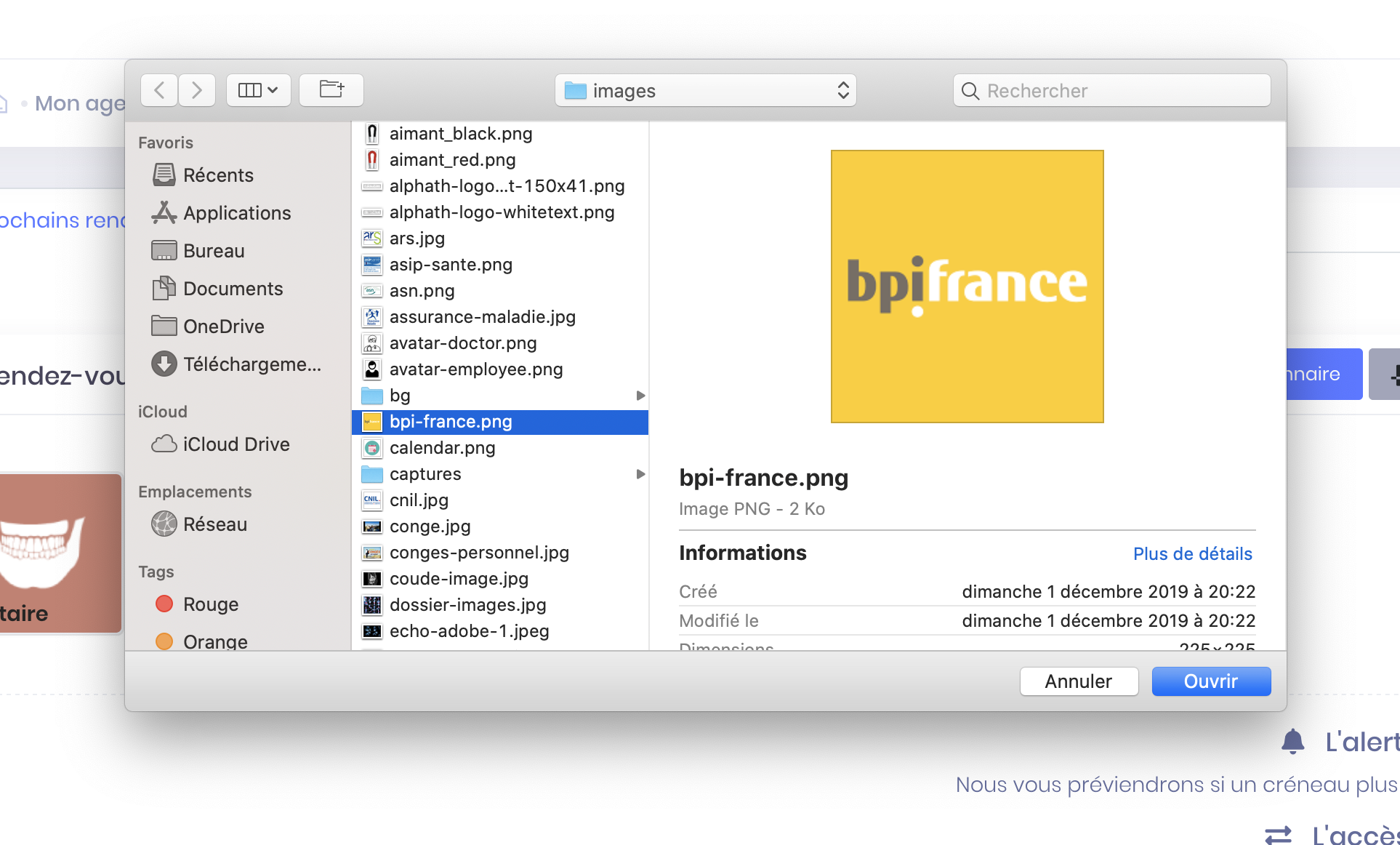Open the Plus de détails link
The image size is (1400, 845).
click(1192, 554)
